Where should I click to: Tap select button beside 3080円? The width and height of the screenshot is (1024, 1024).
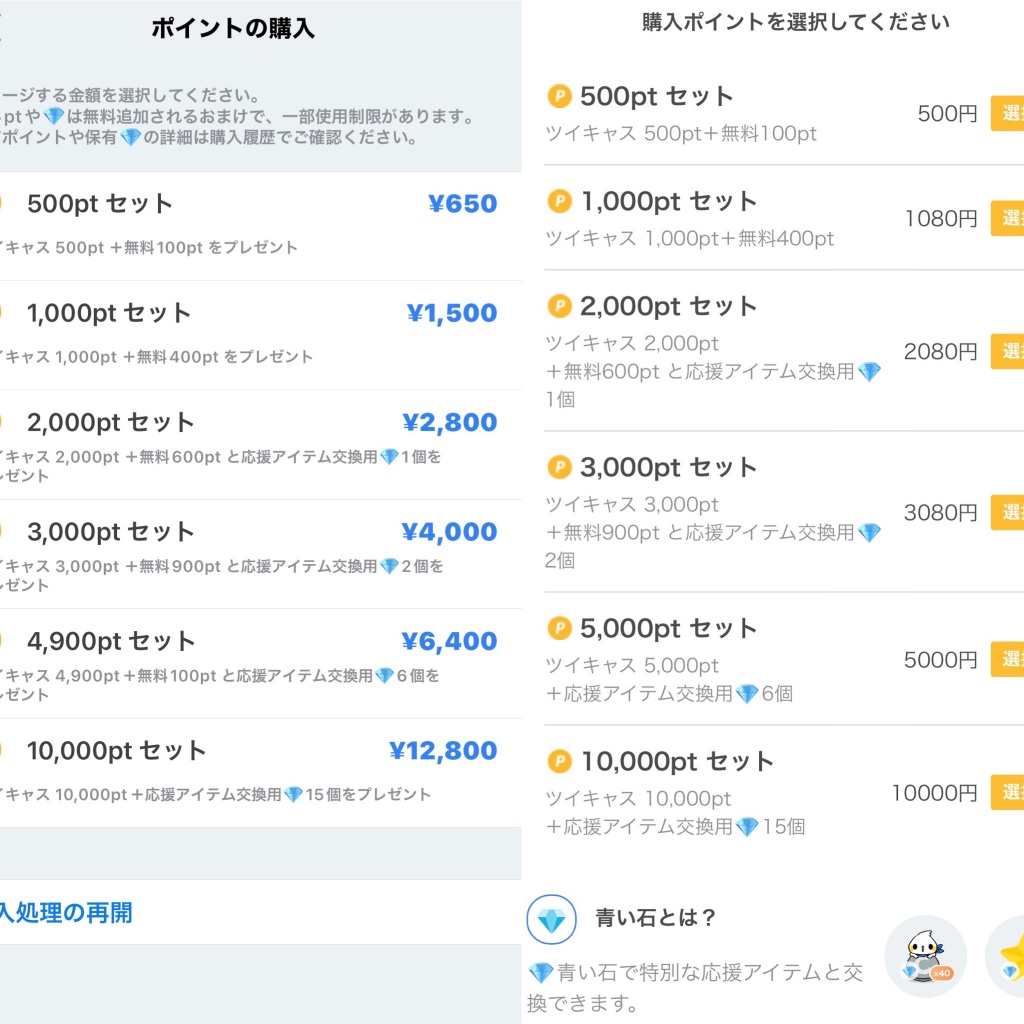1007,513
